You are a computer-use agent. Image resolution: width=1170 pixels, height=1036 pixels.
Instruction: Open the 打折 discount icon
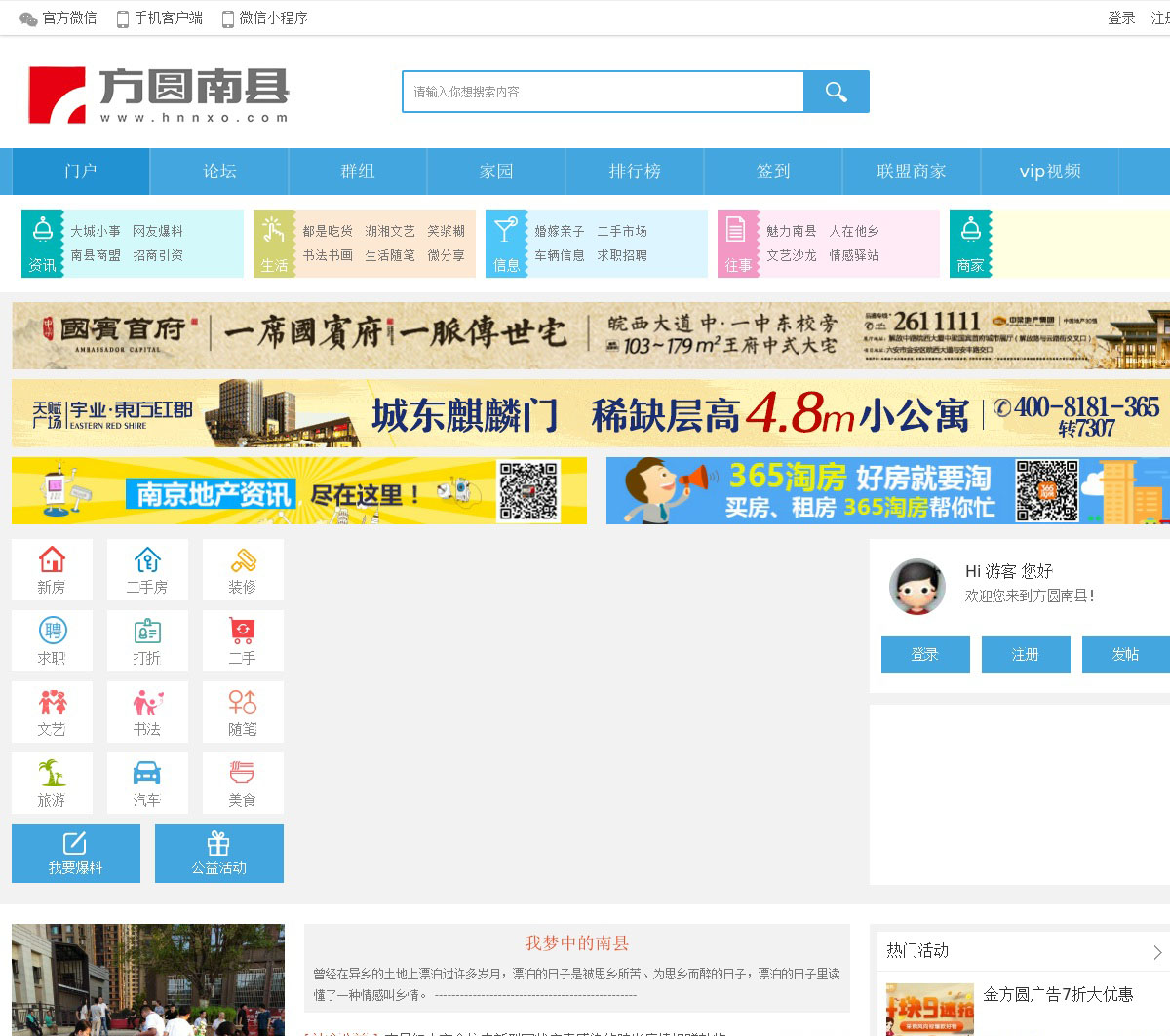tap(147, 641)
